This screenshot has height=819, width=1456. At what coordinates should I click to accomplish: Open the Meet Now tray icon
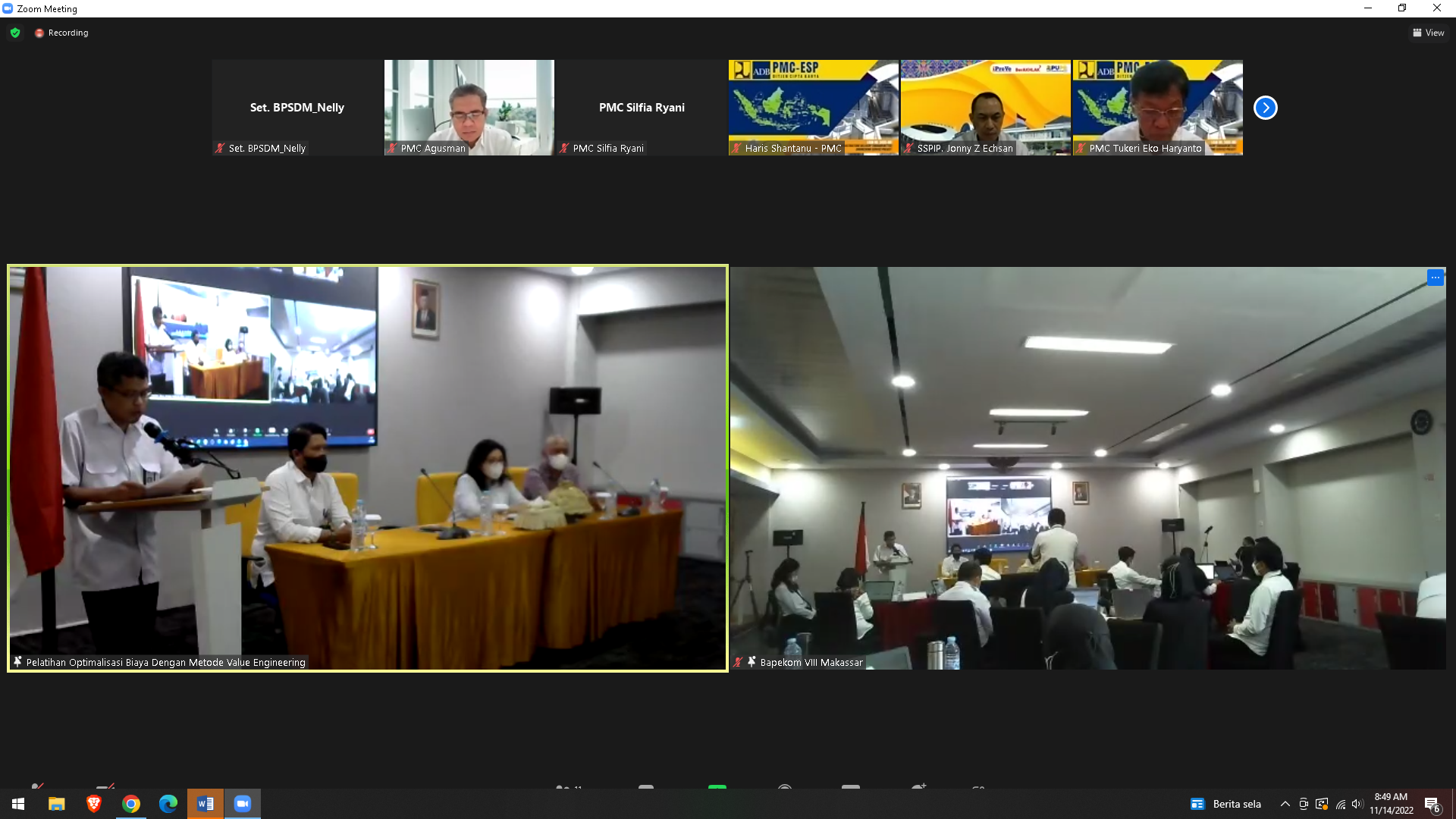click(x=1304, y=804)
